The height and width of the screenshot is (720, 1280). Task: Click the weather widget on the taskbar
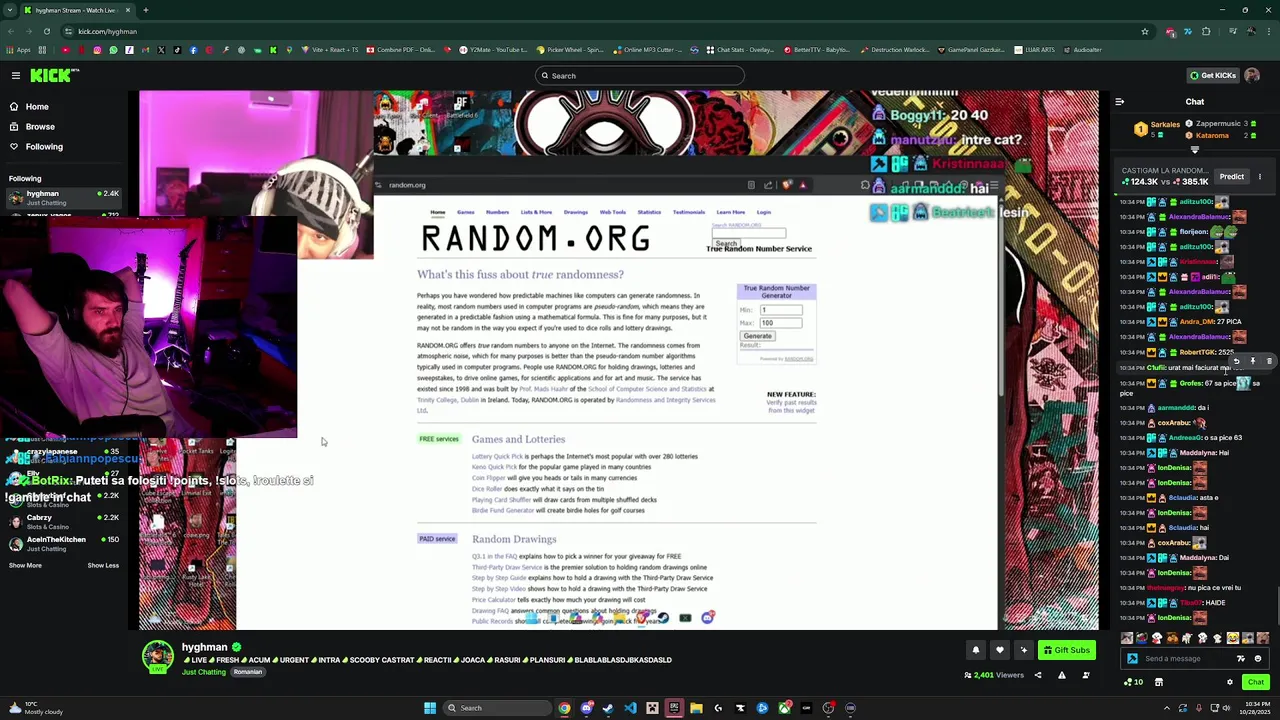38,708
